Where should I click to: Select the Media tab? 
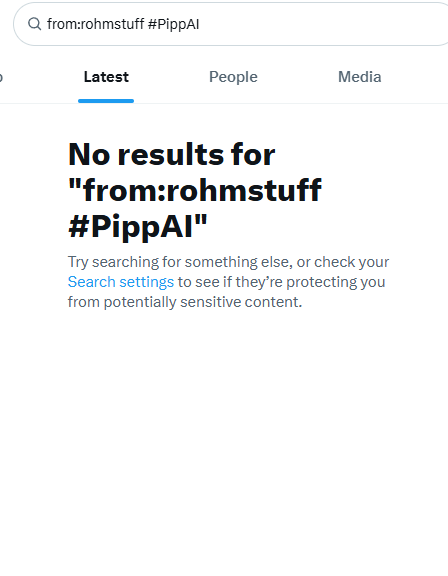(360, 77)
